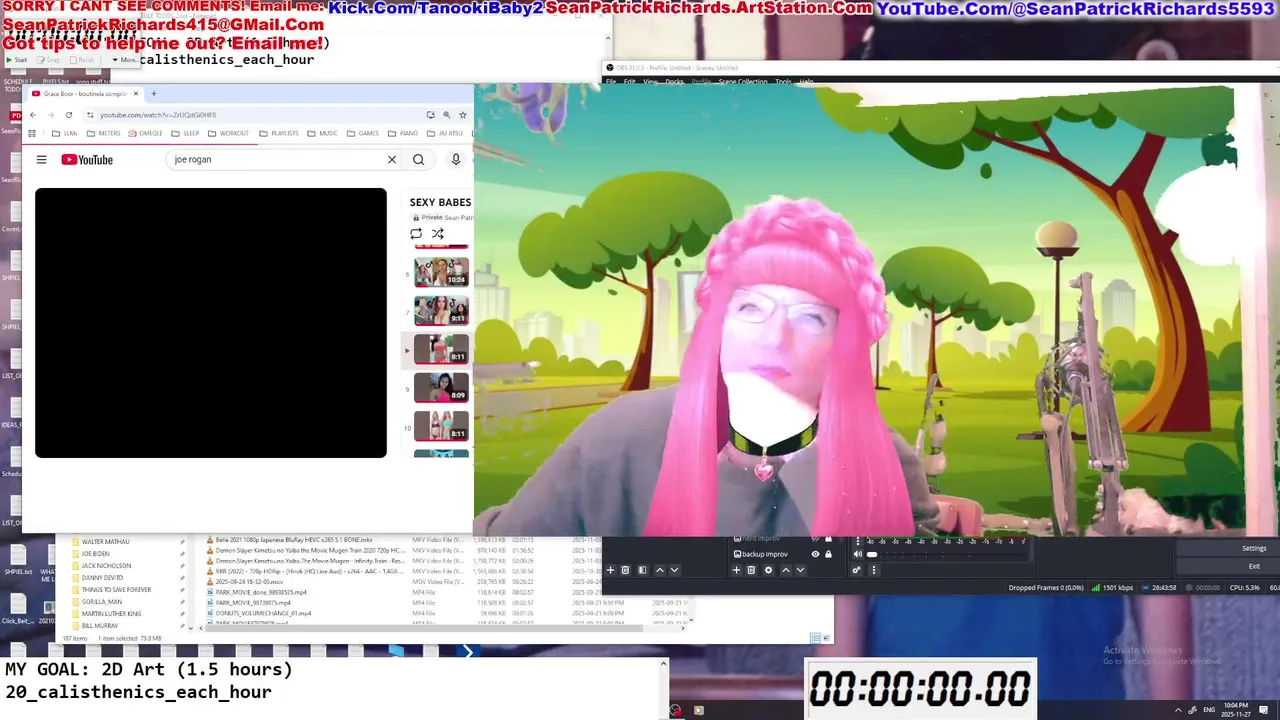The height and width of the screenshot is (720, 1280).
Task: Click the OBS Exit button
Action: coord(1254,566)
